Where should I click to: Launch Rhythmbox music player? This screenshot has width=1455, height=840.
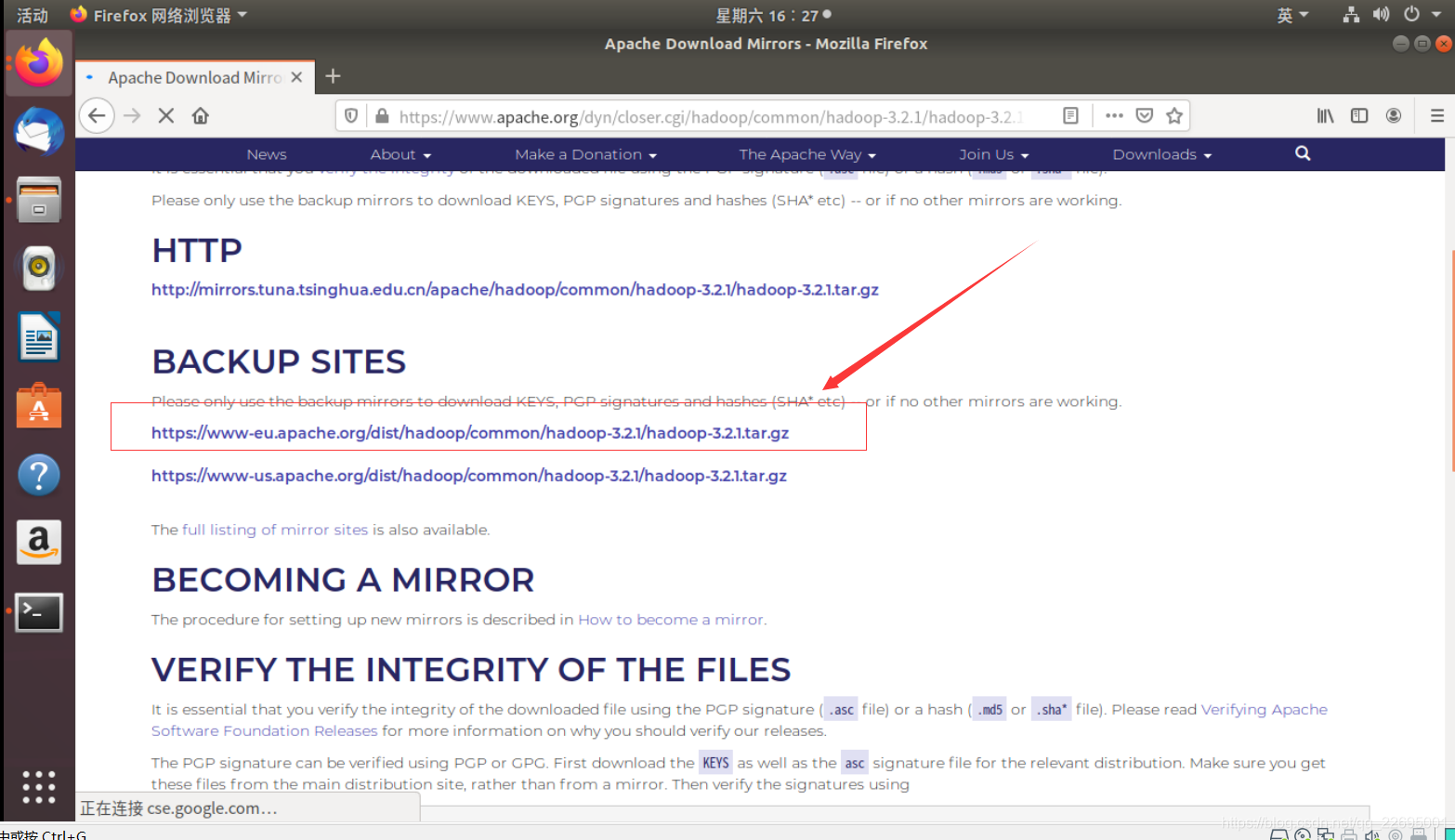click(x=39, y=269)
